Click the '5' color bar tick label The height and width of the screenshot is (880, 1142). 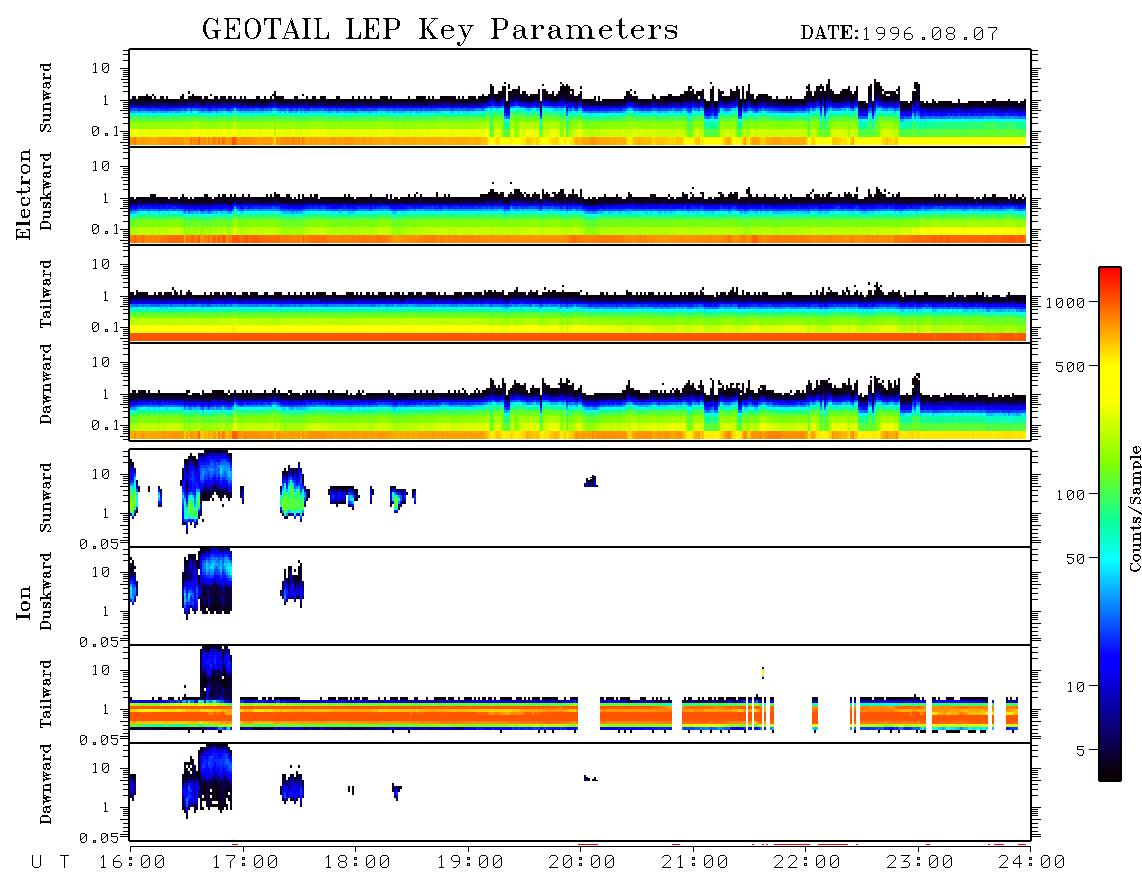pyautogui.click(x=1080, y=751)
